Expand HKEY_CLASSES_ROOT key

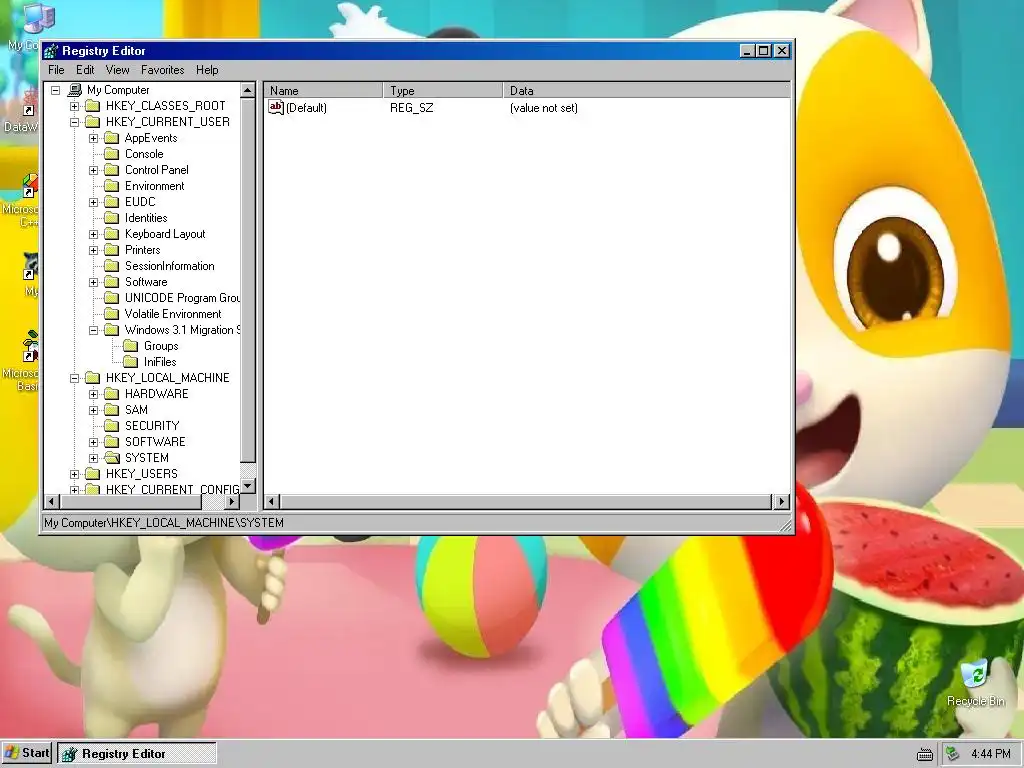[74, 106]
